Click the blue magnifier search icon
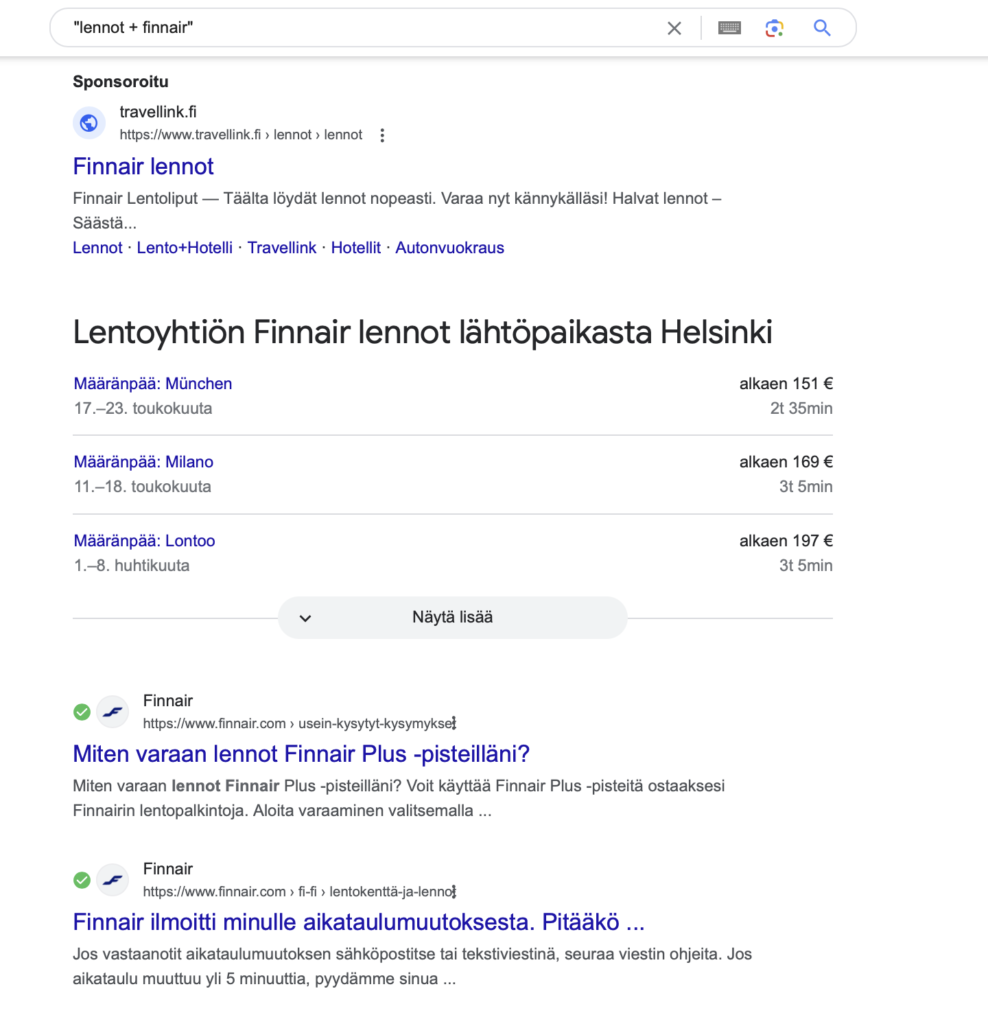The image size is (988, 1024). point(822,28)
